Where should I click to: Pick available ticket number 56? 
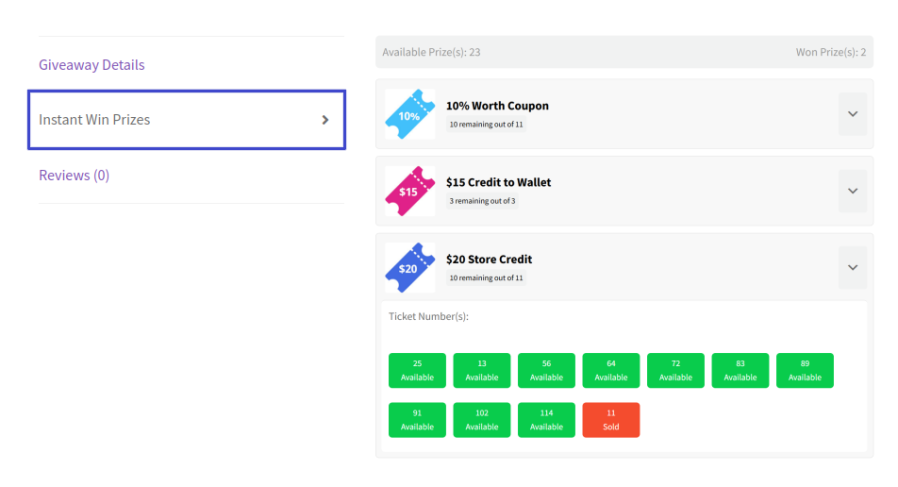tap(546, 370)
